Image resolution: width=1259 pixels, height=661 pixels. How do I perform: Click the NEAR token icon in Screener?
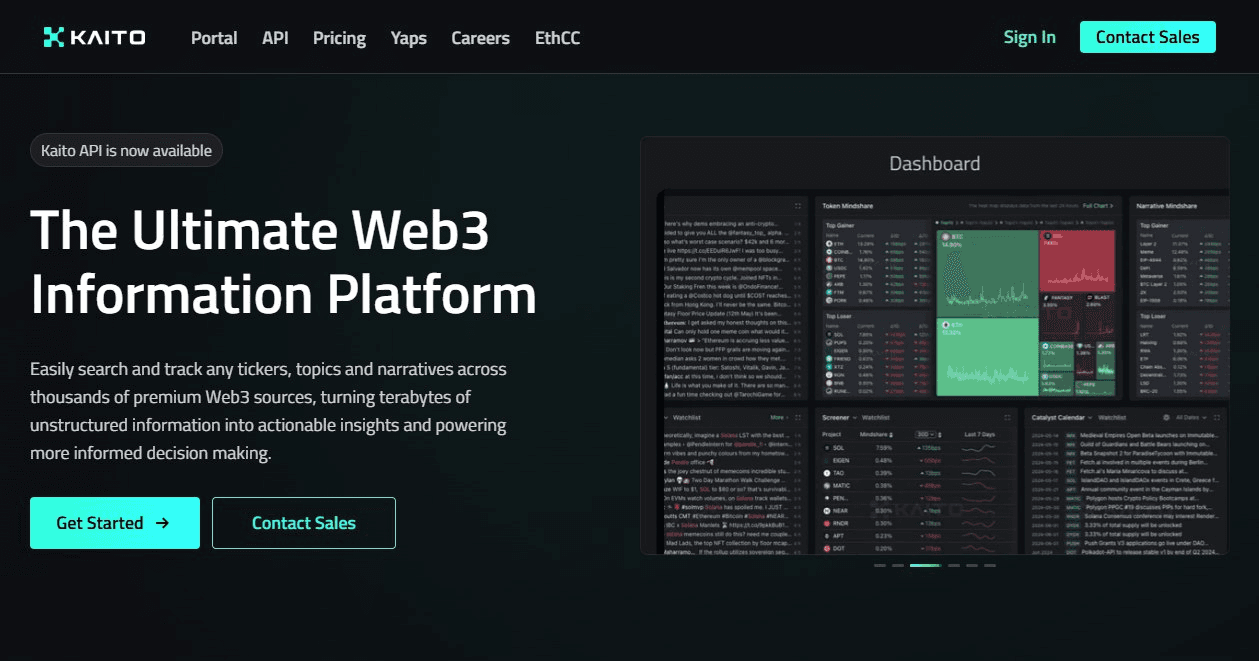click(x=827, y=510)
